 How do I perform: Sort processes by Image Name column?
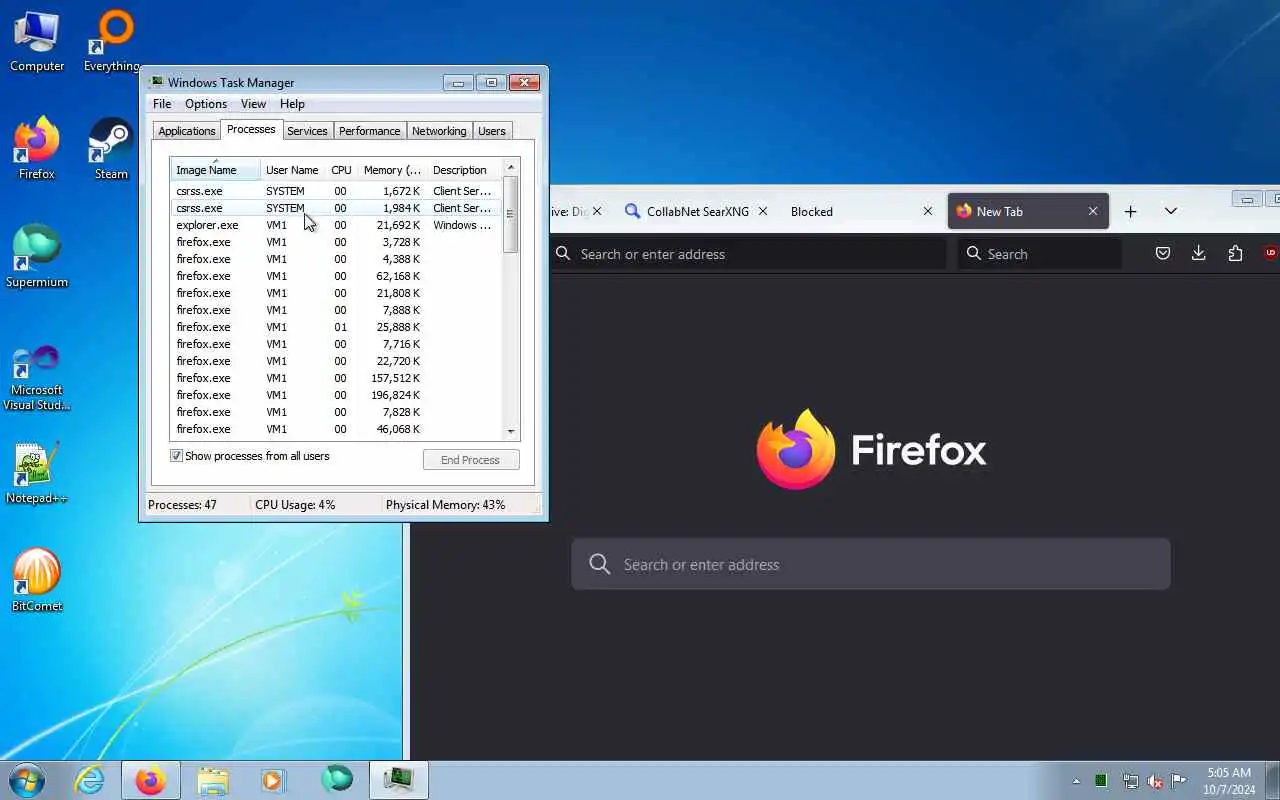pos(215,170)
